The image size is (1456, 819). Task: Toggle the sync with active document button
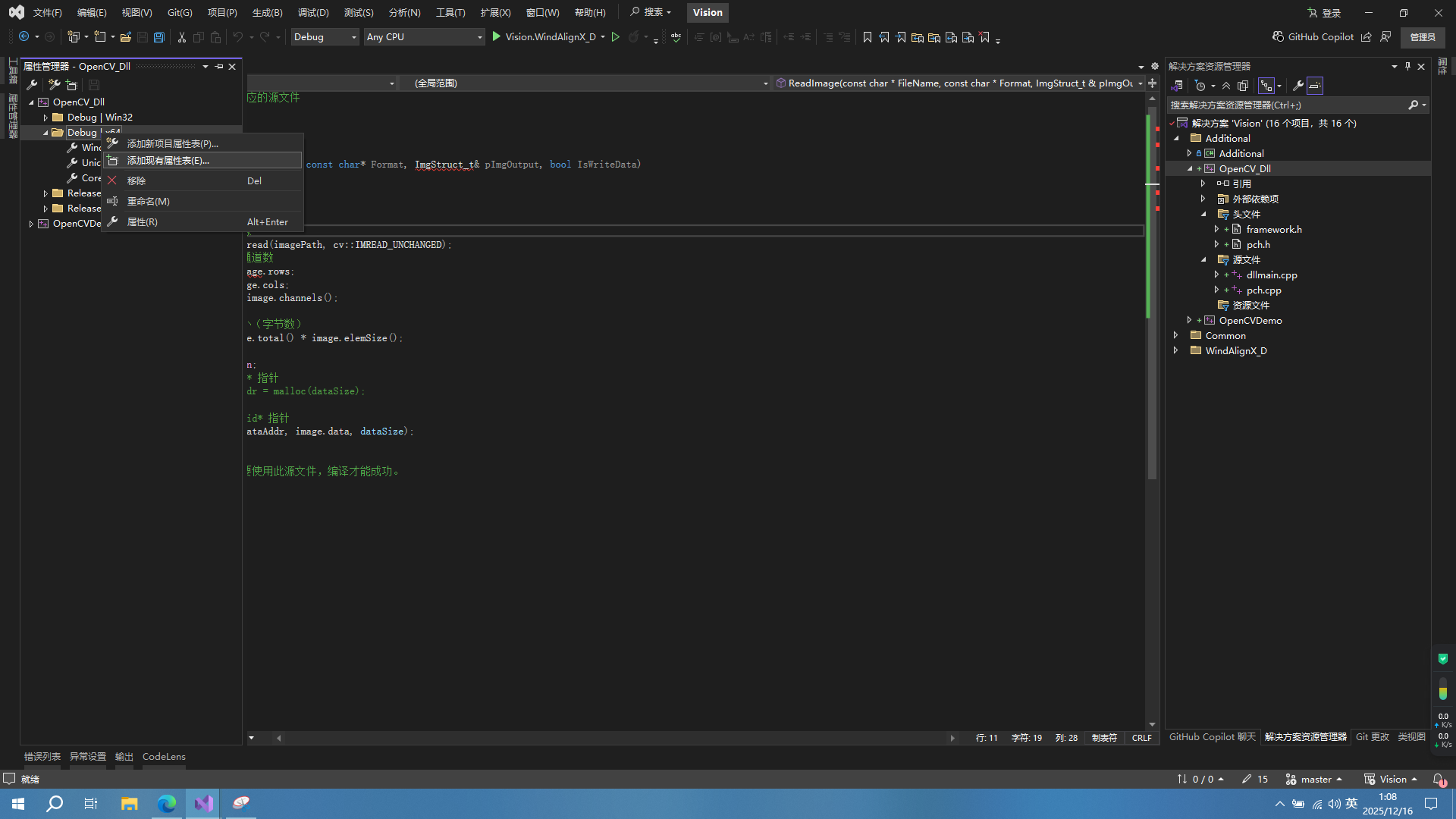pyautogui.click(x=1266, y=86)
